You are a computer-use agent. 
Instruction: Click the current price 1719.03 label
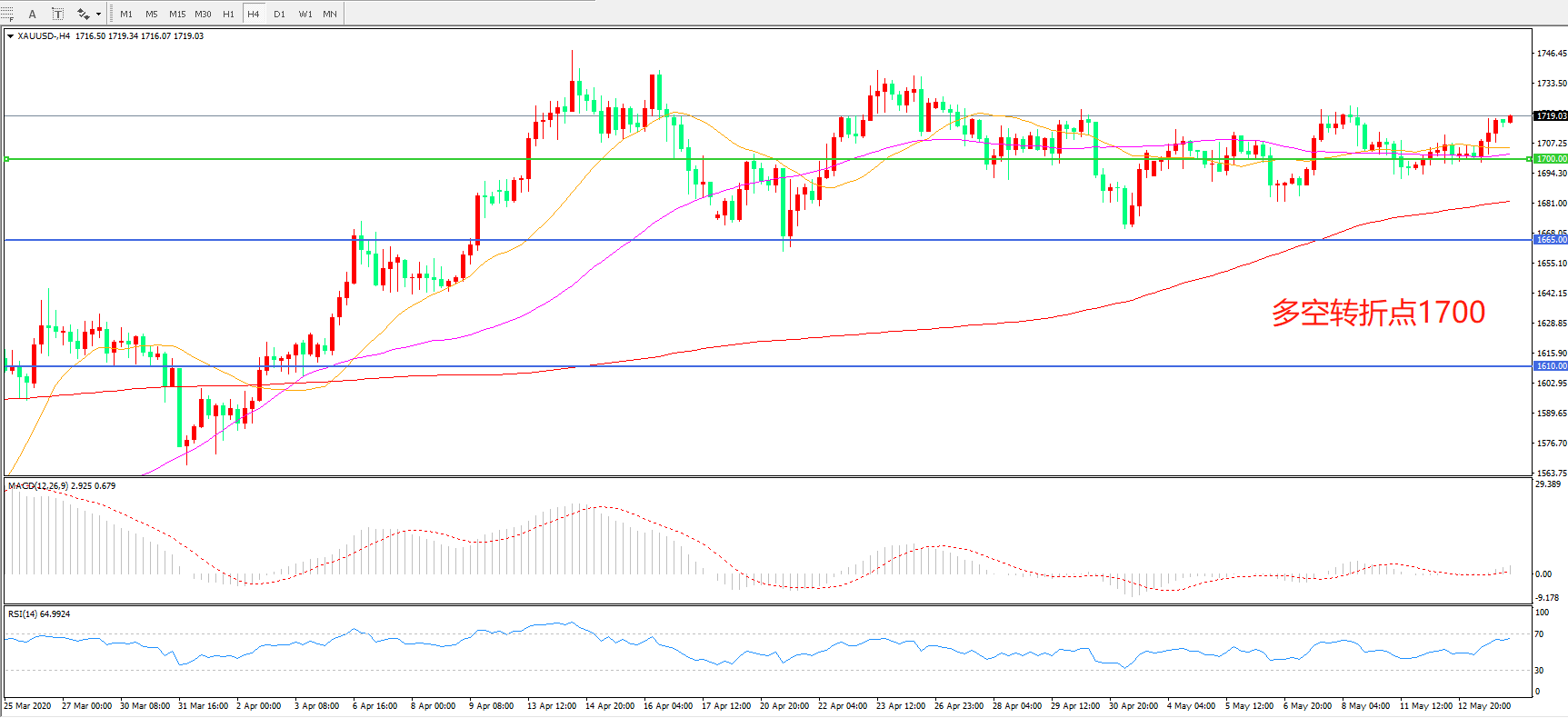pos(1551,116)
